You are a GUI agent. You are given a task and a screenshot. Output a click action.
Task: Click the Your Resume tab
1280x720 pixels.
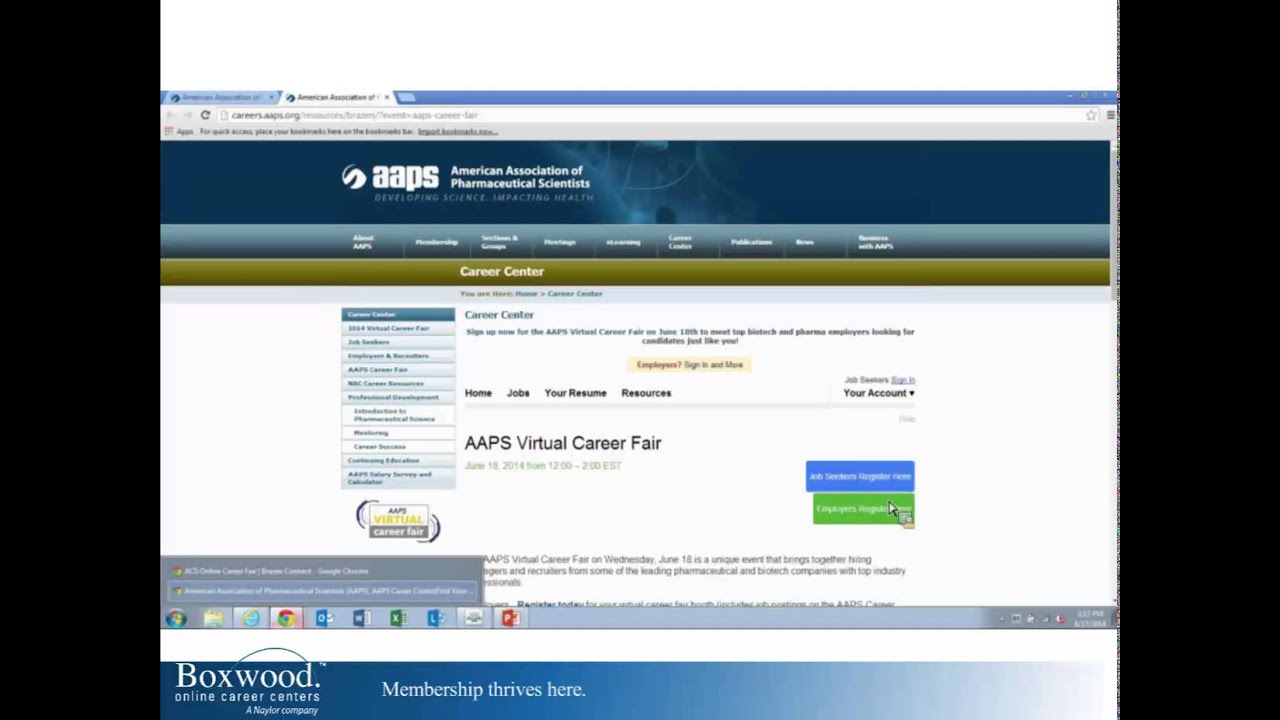575,393
